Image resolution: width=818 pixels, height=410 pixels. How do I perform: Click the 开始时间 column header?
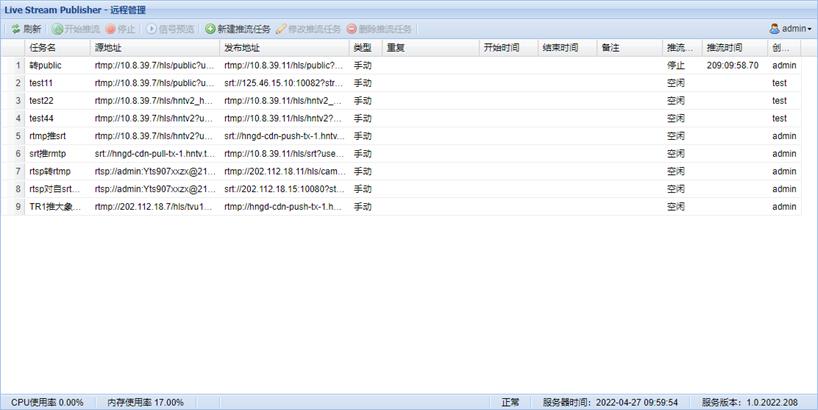click(508, 47)
